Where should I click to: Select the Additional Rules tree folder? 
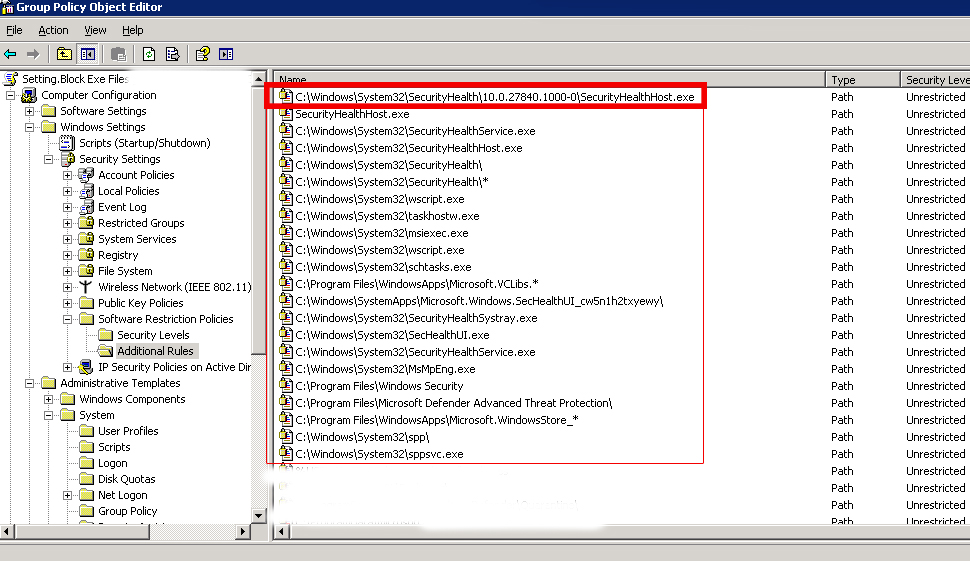point(155,351)
